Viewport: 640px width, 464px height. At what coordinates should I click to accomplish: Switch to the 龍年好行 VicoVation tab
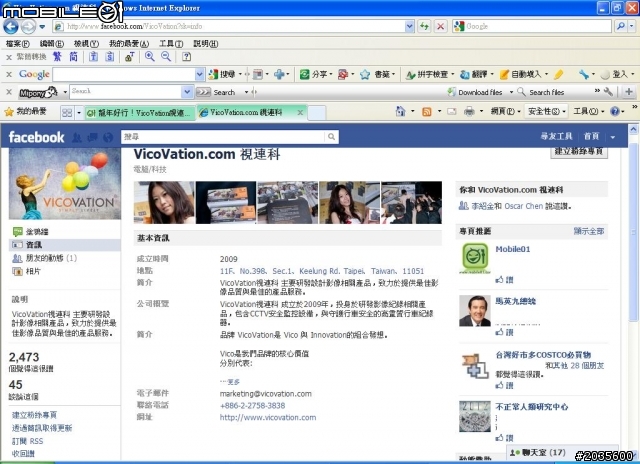pos(140,113)
